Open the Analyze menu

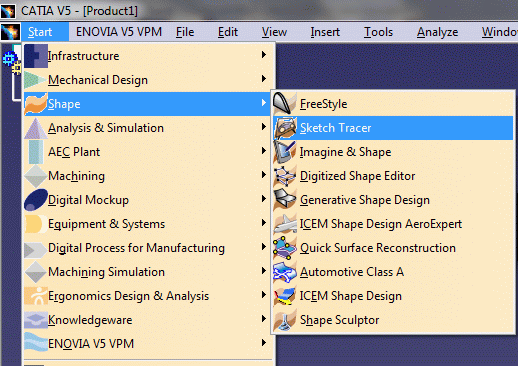point(437,32)
